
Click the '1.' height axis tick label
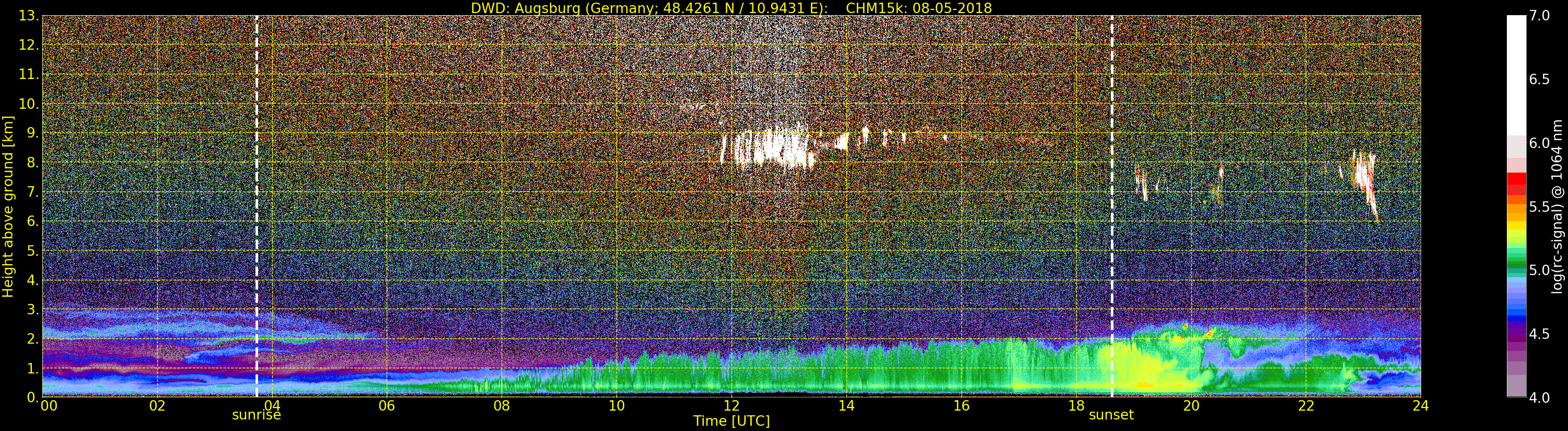pyautogui.click(x=32, y=368)
